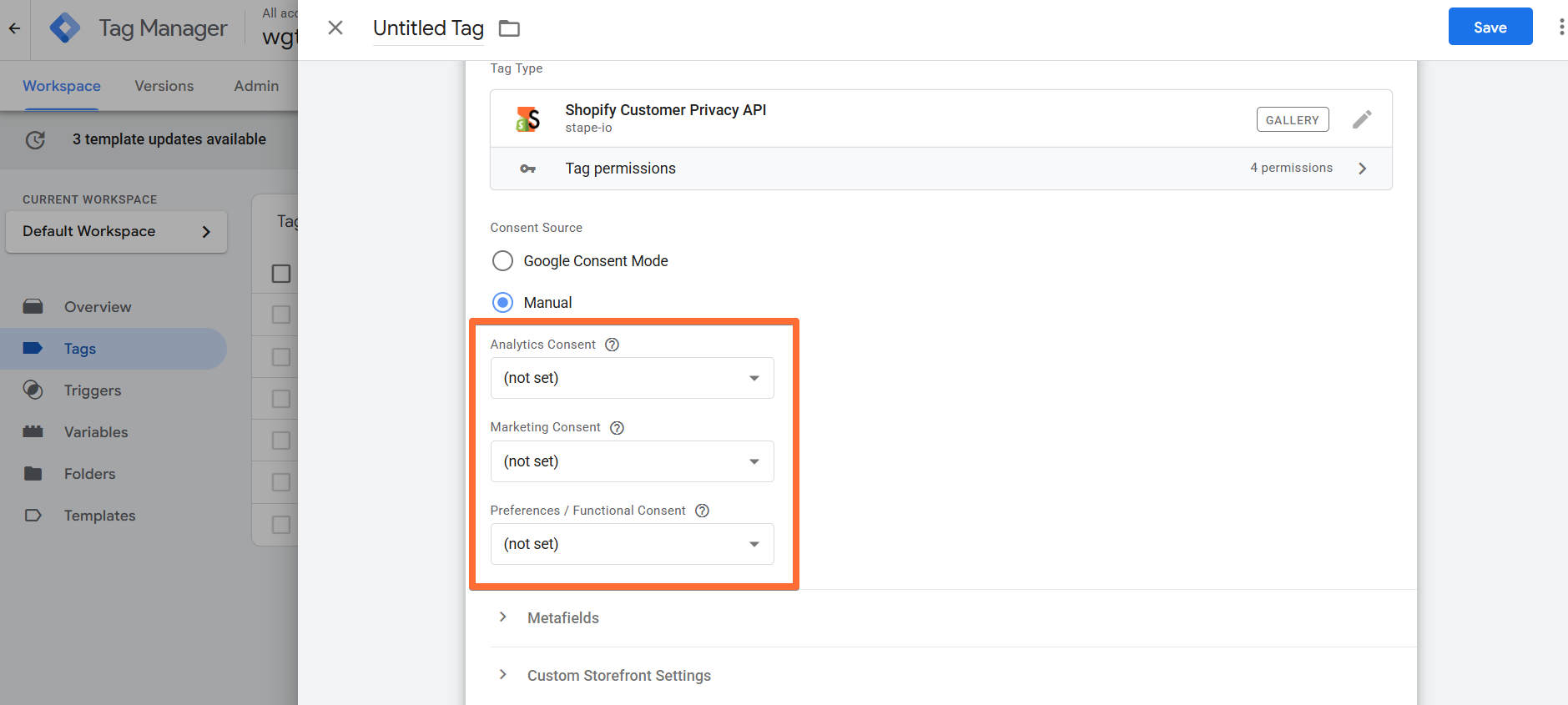The height and width of the screenshot is (705, 1568).
Task: Open help for Preferences / Functional Consent
Action: 702,511
